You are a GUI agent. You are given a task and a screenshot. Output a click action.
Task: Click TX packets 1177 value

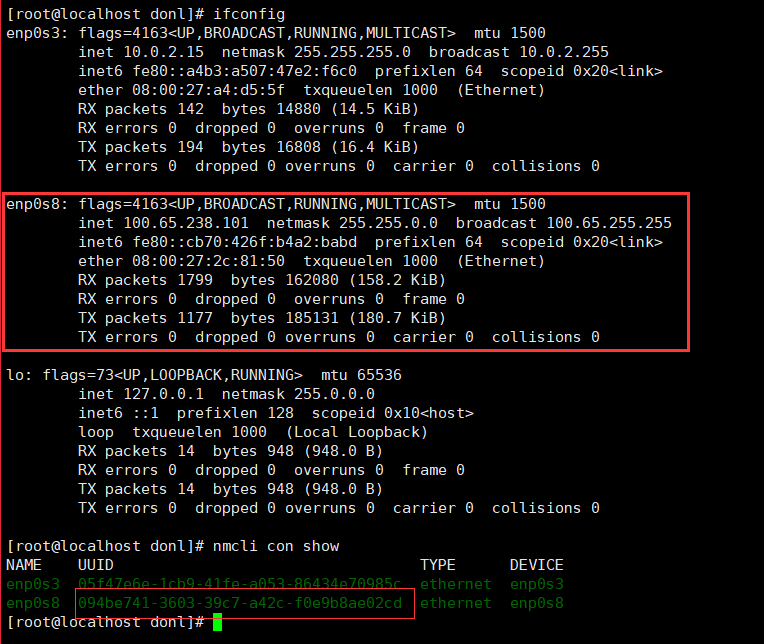(x=195, y=318)
